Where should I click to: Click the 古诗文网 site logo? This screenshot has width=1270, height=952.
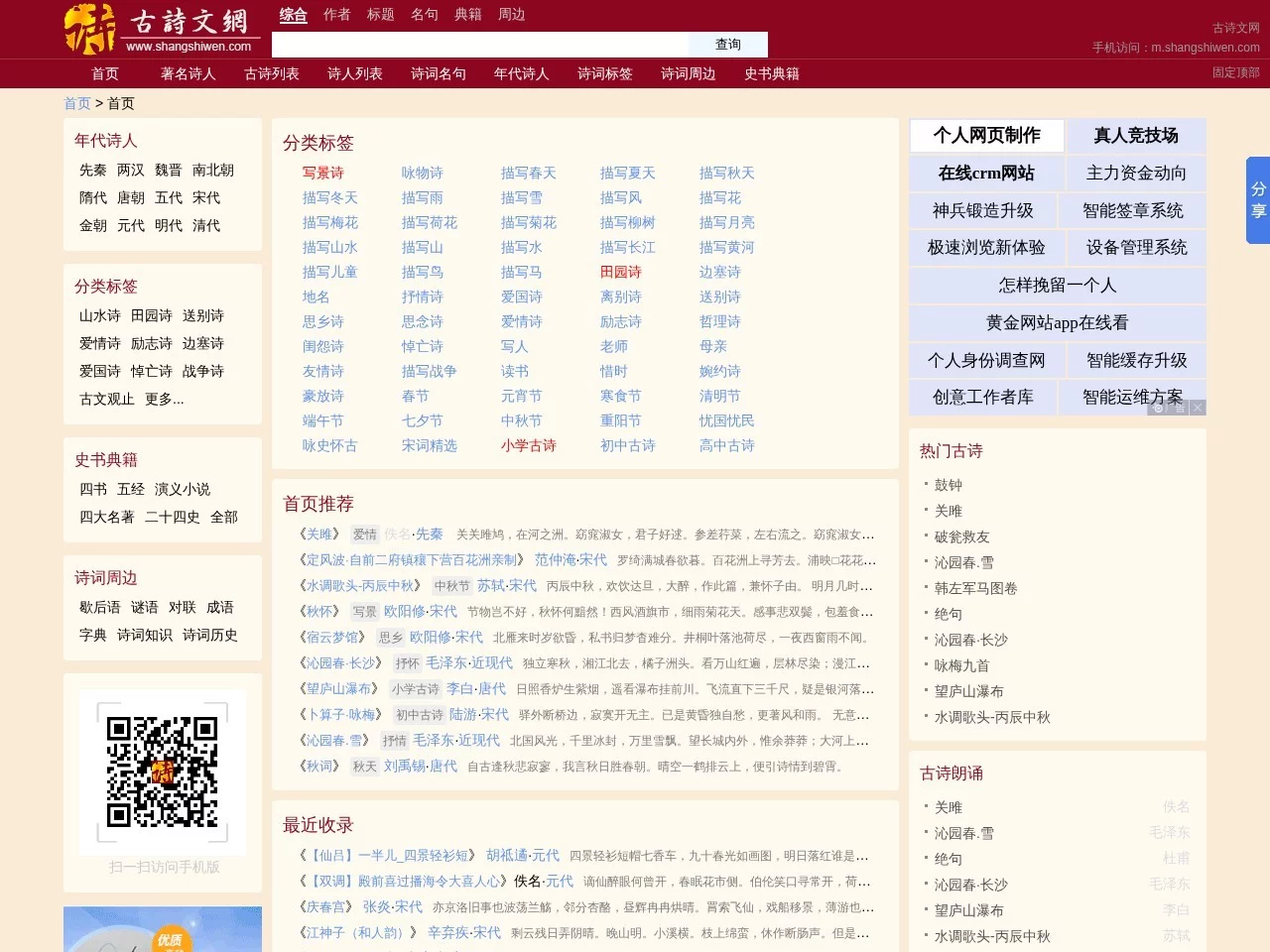click(159, 29)
